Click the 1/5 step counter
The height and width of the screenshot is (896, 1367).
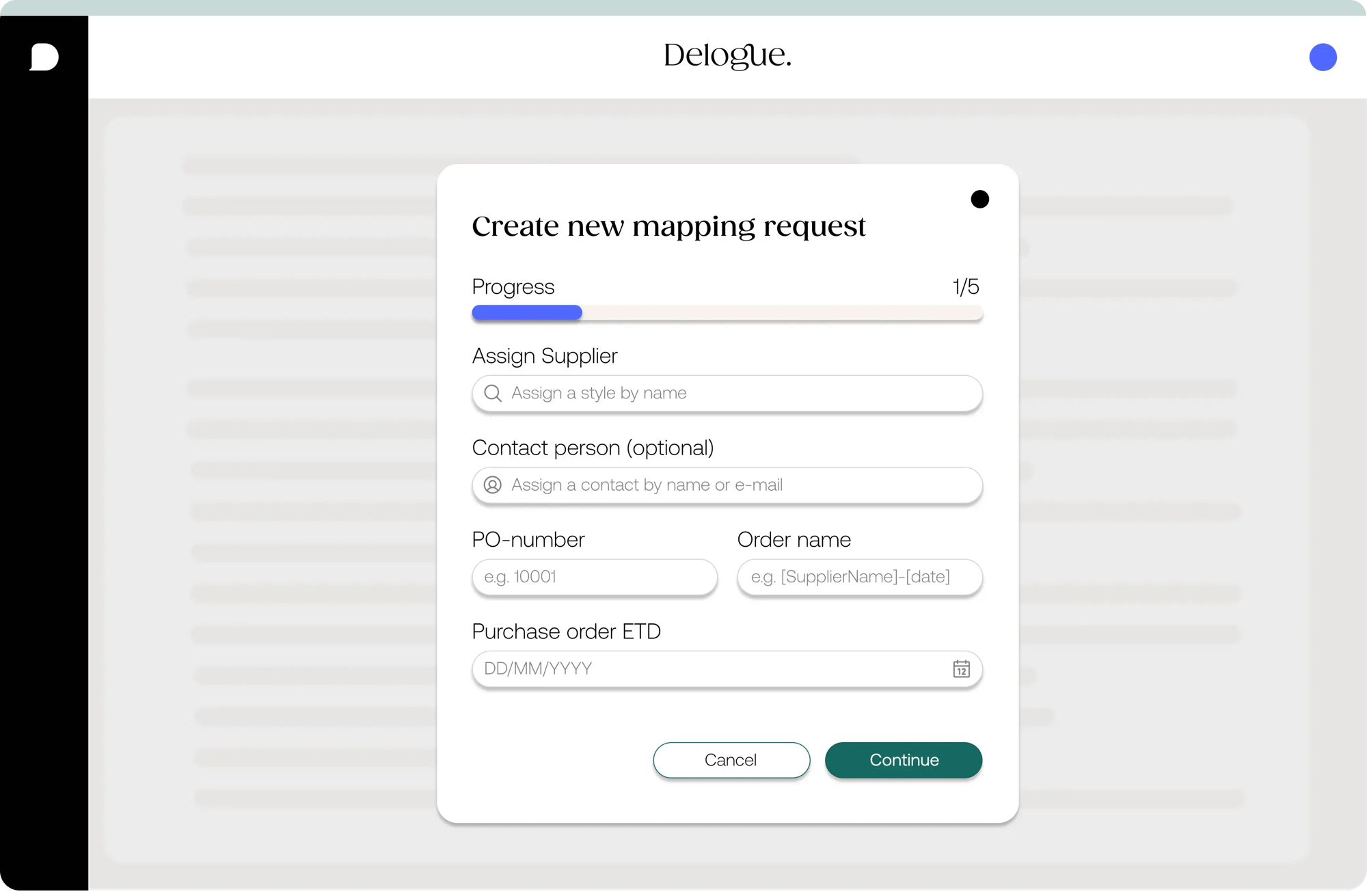click(965, 287)
